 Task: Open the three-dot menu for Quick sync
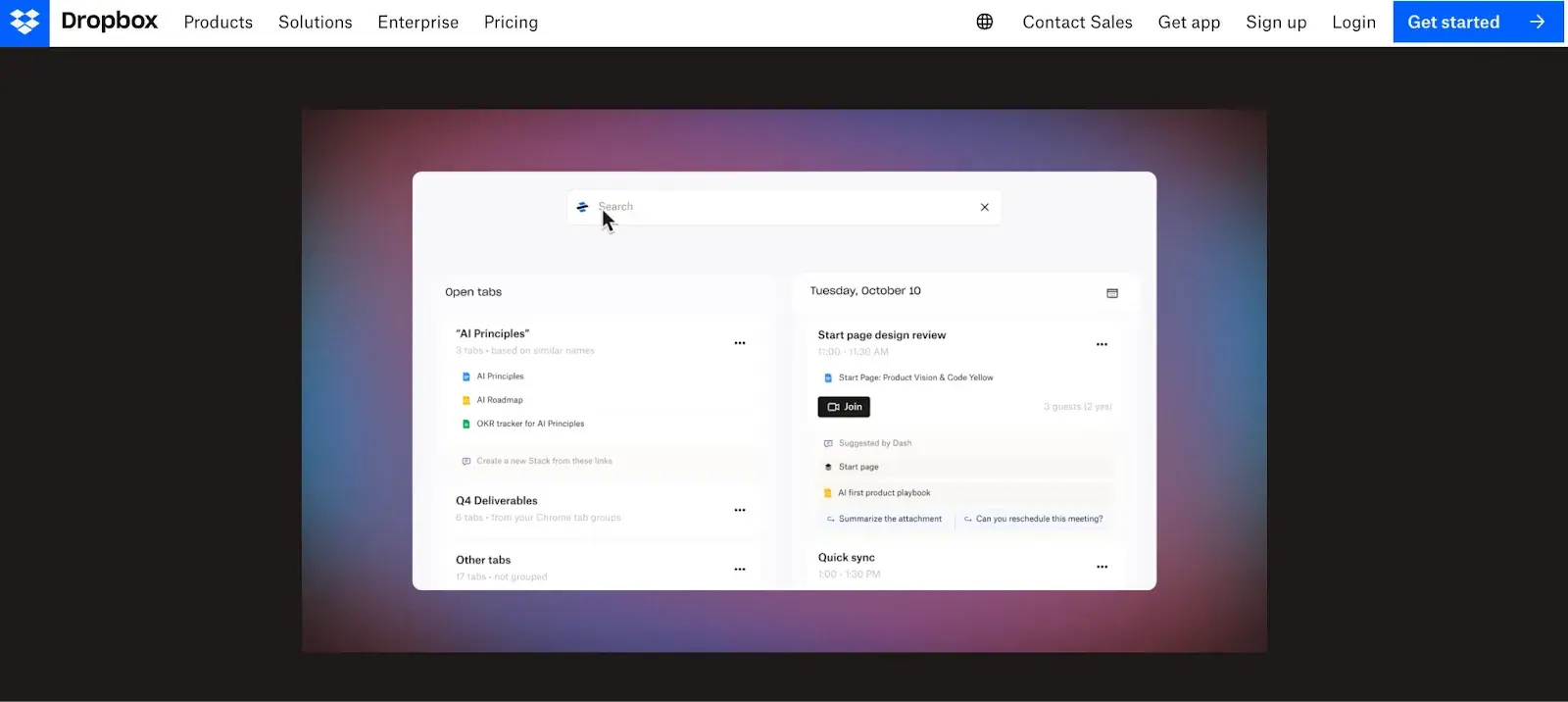(1102, 567)
